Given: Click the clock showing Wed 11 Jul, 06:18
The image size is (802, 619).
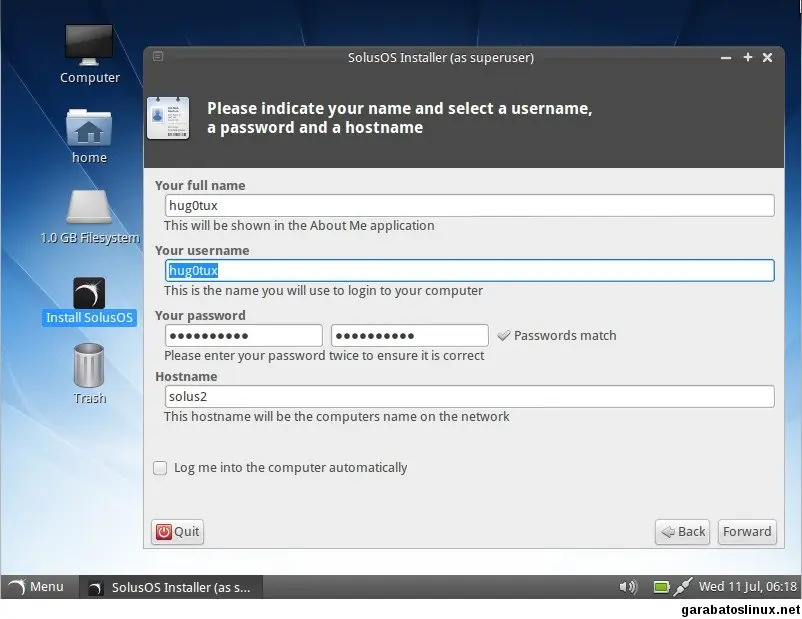Looking at the screenshot, I should click(747, 587).
